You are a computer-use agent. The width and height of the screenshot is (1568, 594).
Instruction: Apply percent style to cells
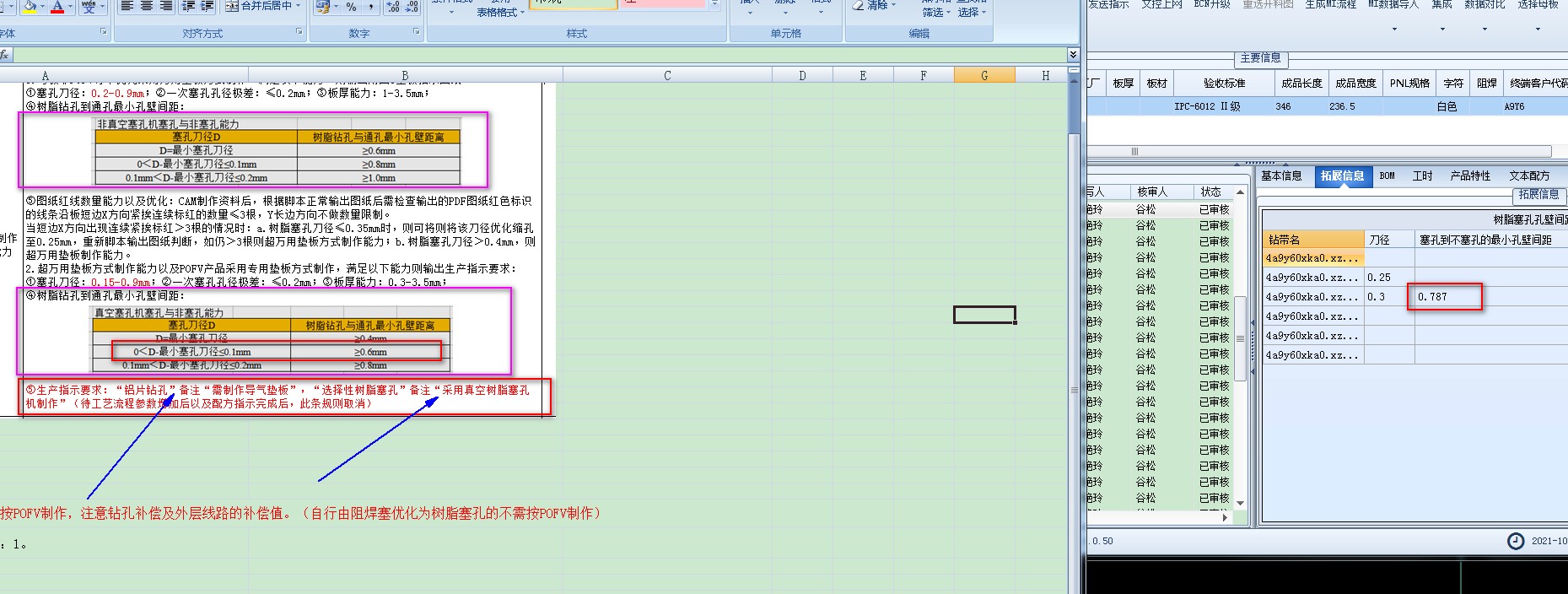[352, 6]
